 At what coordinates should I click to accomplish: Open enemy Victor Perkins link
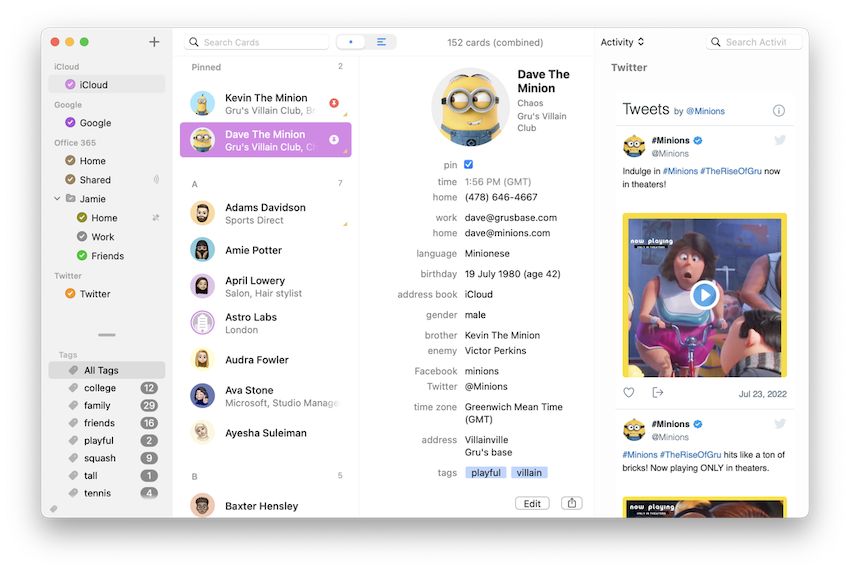pyautogui.click(x=495, y=350)
